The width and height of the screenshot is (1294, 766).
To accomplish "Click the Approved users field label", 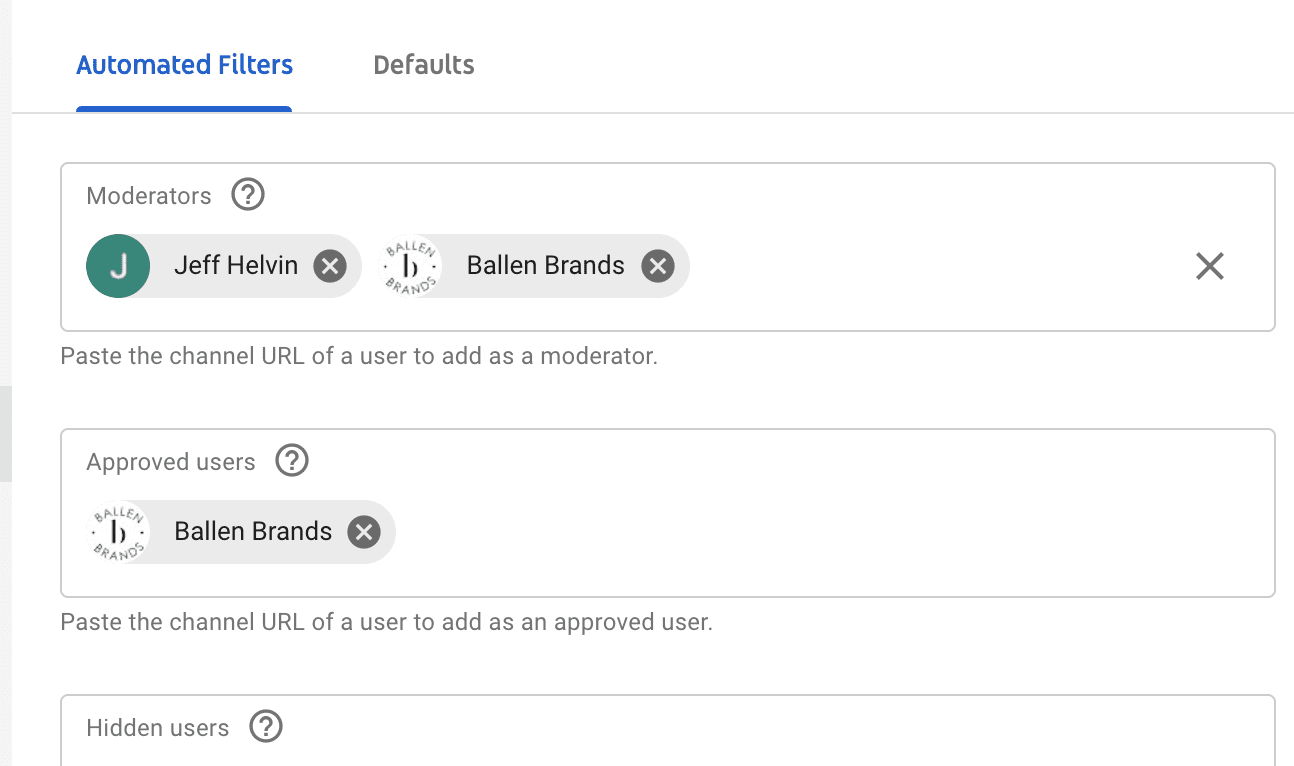I will point(171,462).
